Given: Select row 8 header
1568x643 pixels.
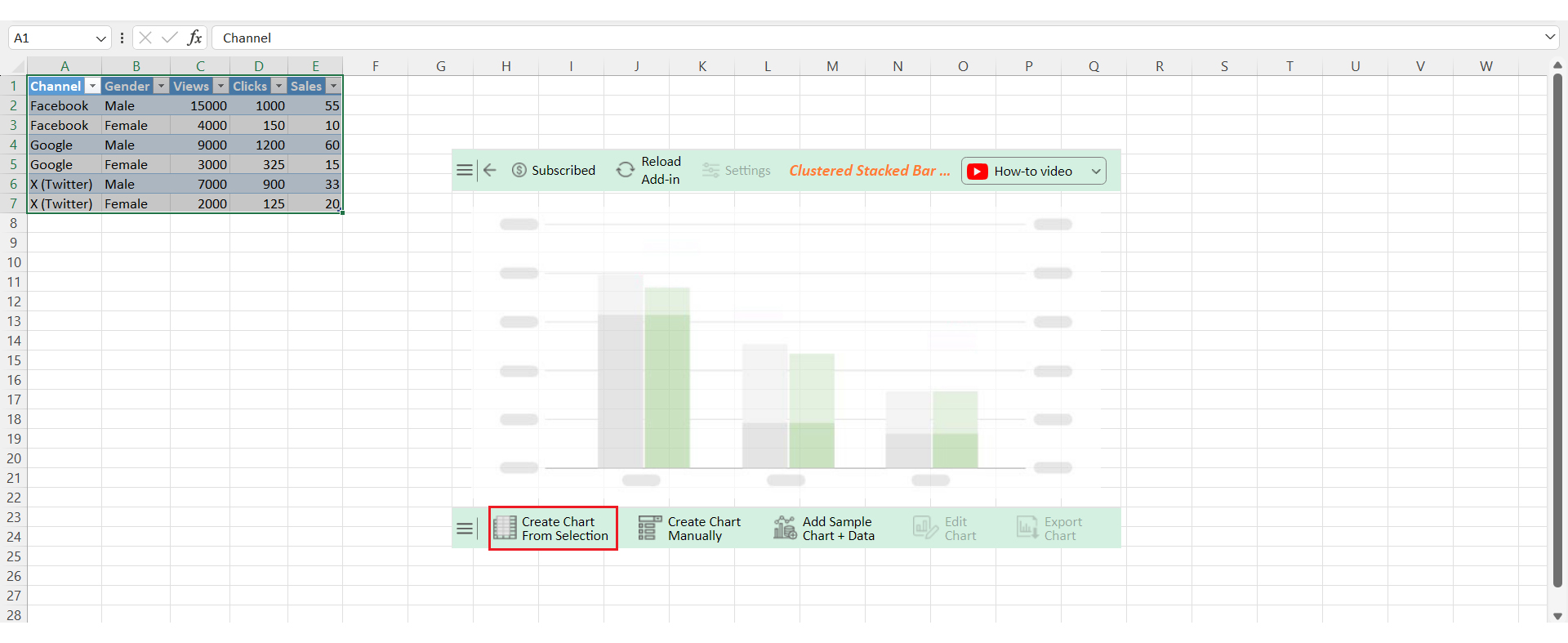Looking at the screenshot, I should tap(14, 223).
